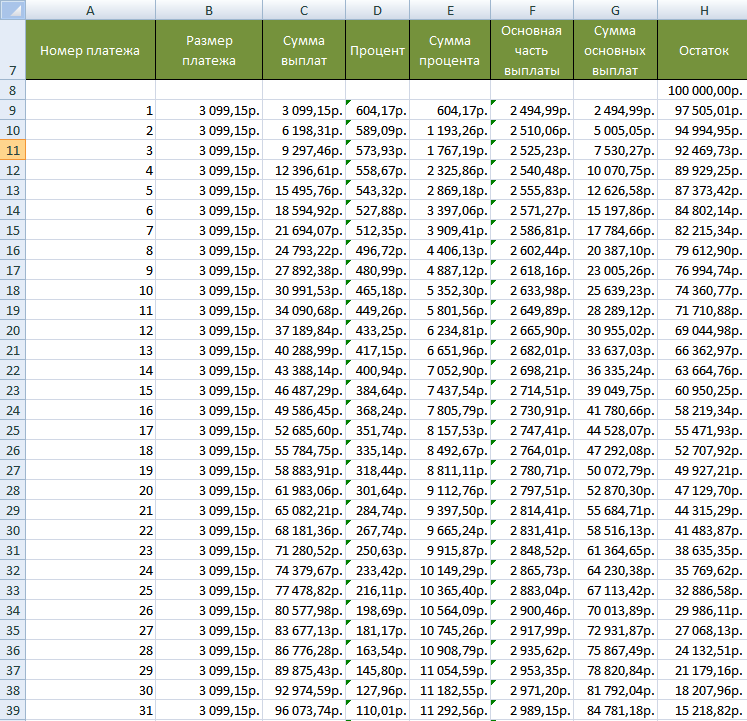Select cell with 110,01р.

377,711
